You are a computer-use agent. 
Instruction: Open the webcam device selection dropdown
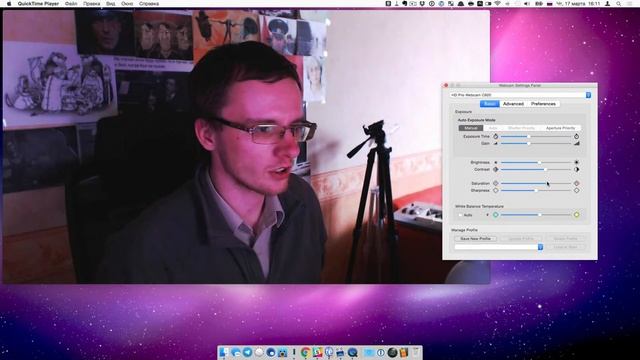[520, 95]
